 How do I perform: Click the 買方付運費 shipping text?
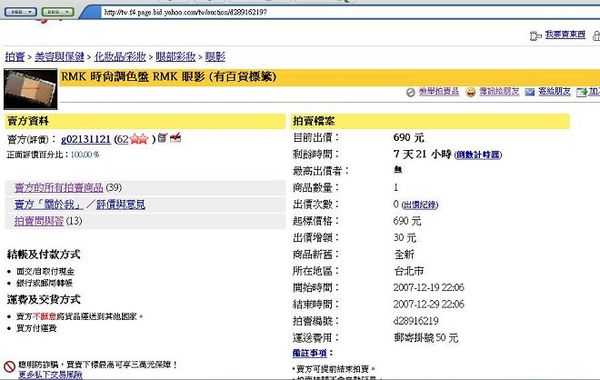pos(36,328)
